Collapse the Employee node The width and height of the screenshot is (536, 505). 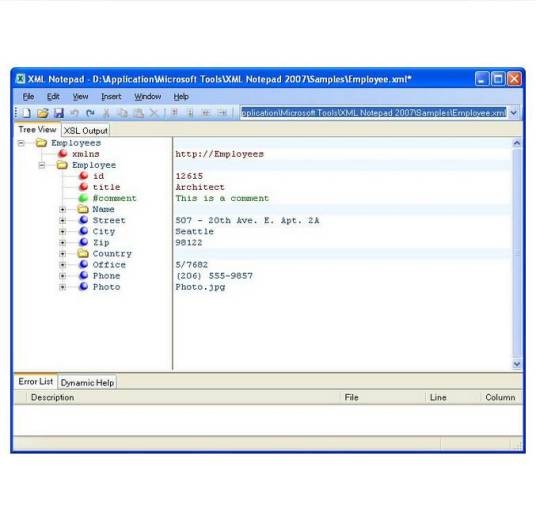42,165
